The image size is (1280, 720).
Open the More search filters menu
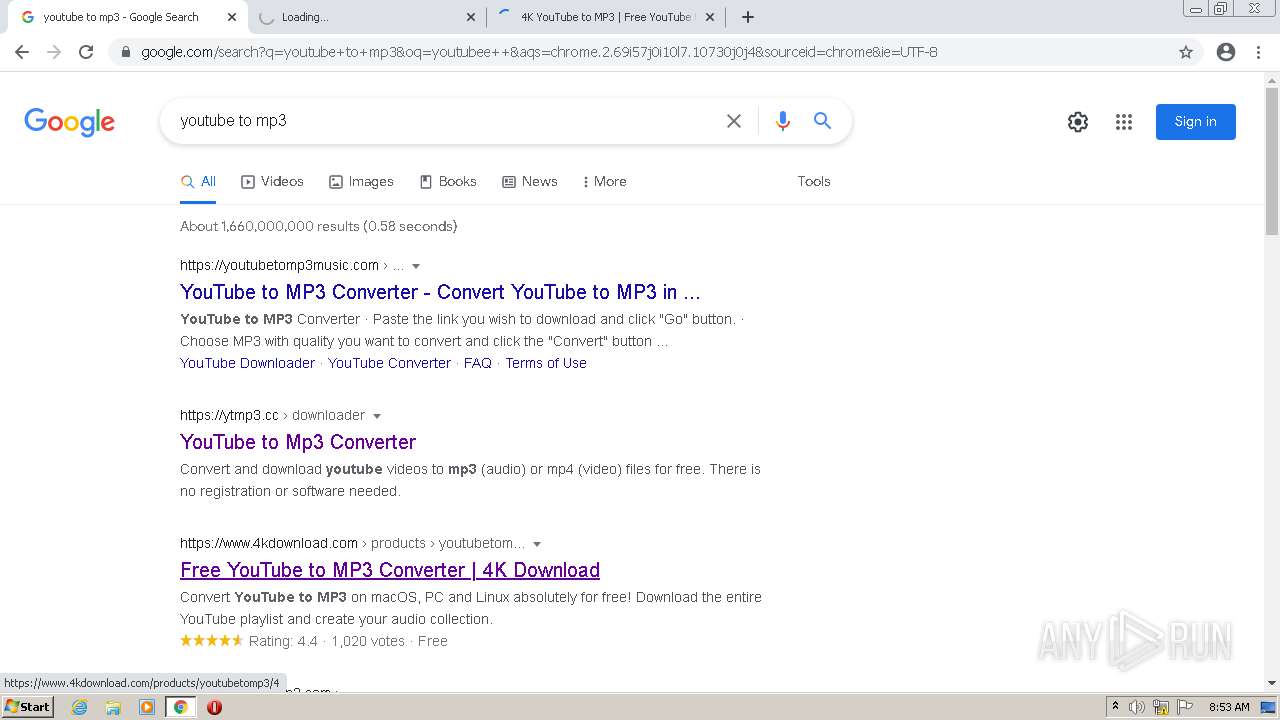point(604,181)
